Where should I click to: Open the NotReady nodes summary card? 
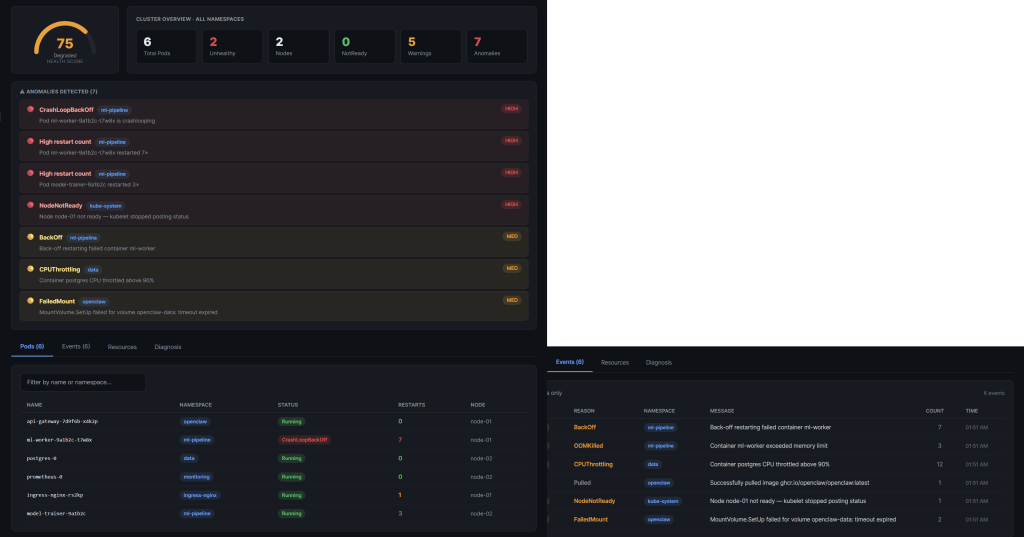pyautogui.click(x=363, y=46)
